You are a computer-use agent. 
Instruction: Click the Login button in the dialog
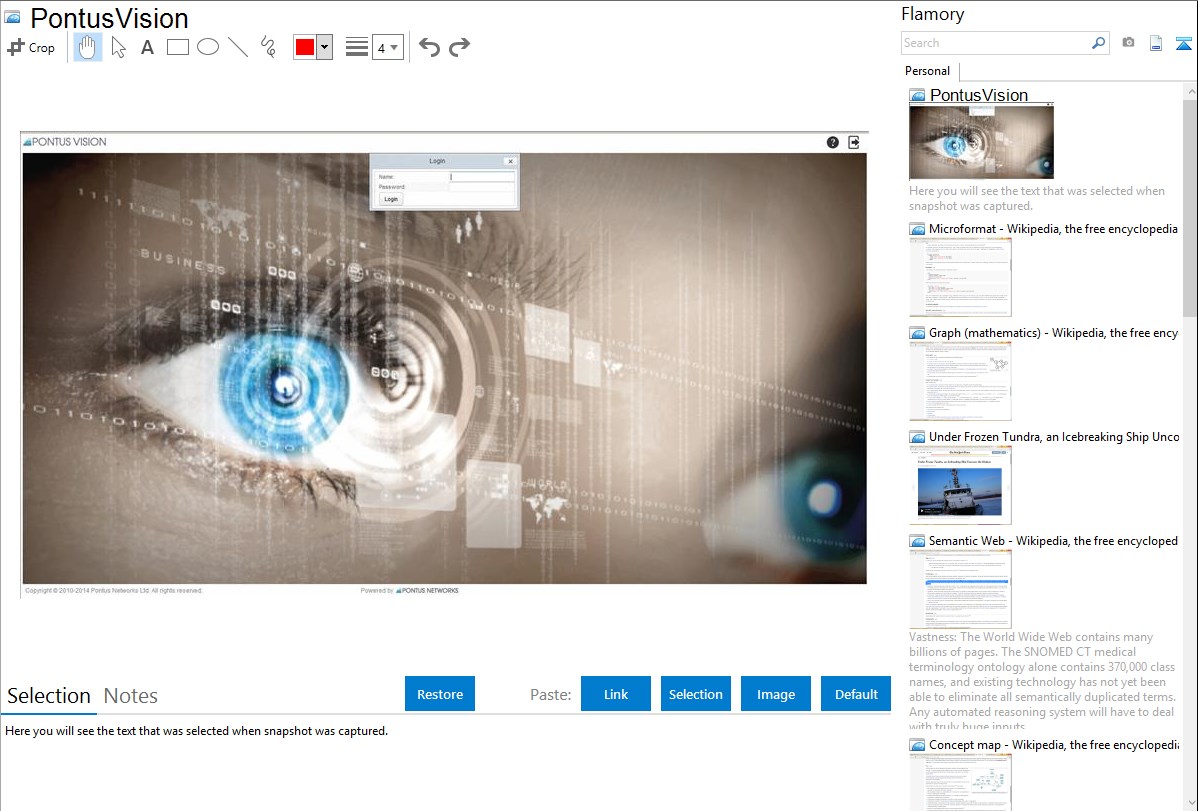391,199
